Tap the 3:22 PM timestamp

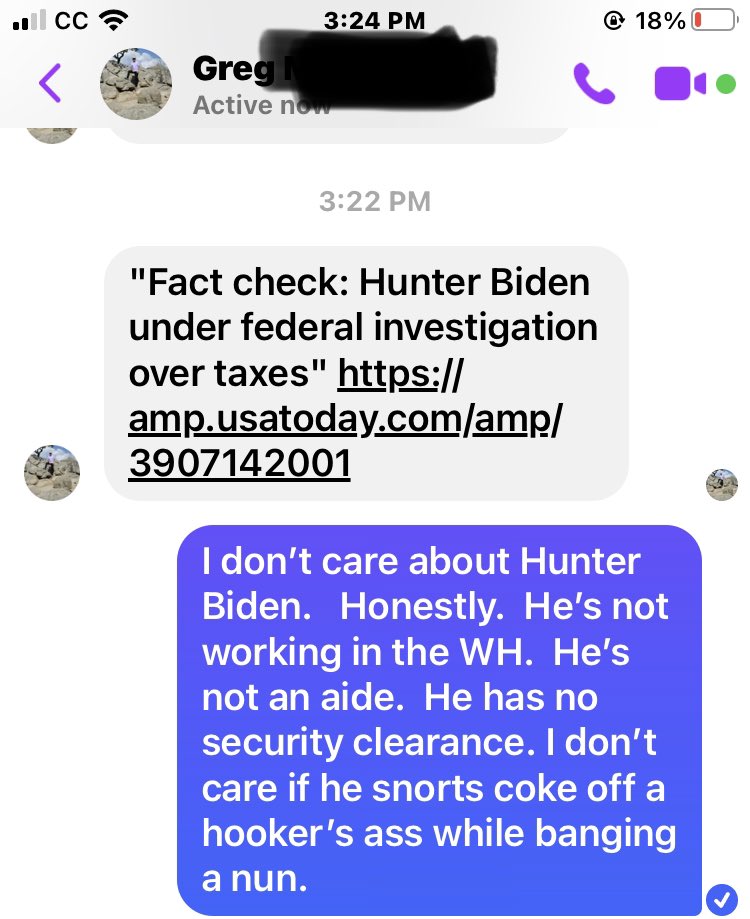[375, 201]
